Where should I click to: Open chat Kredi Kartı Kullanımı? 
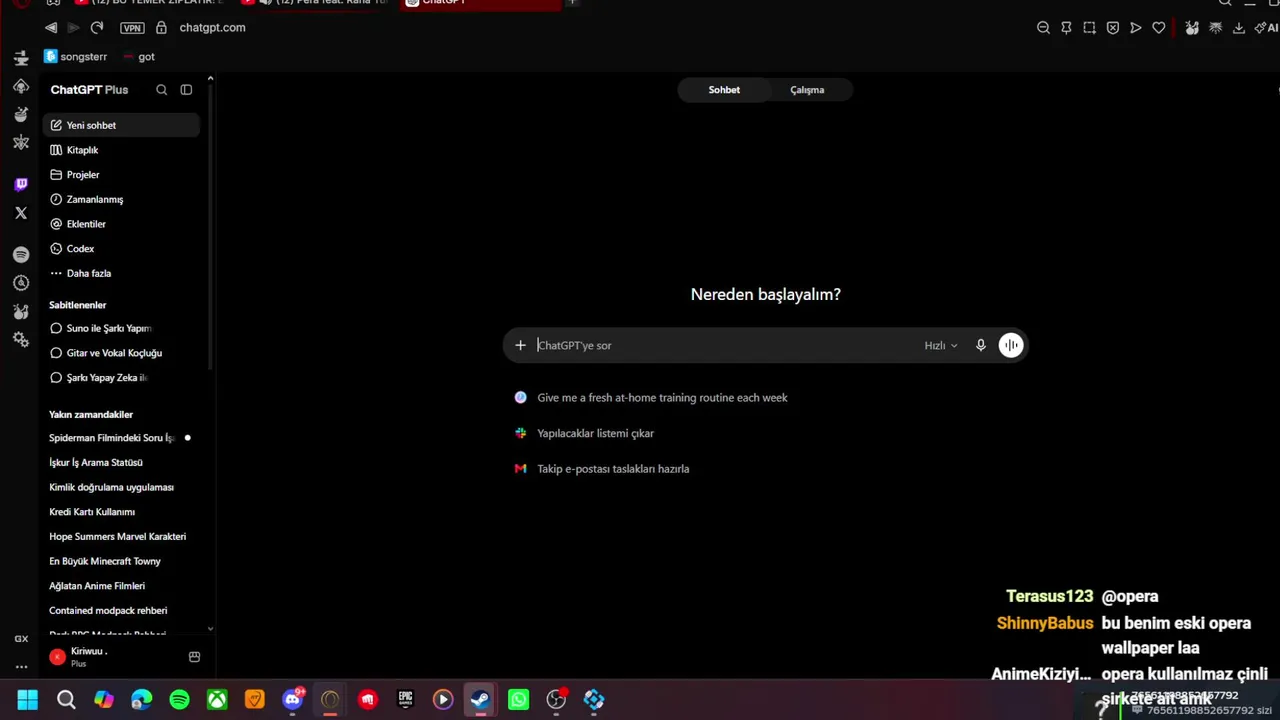click(122, 512)
